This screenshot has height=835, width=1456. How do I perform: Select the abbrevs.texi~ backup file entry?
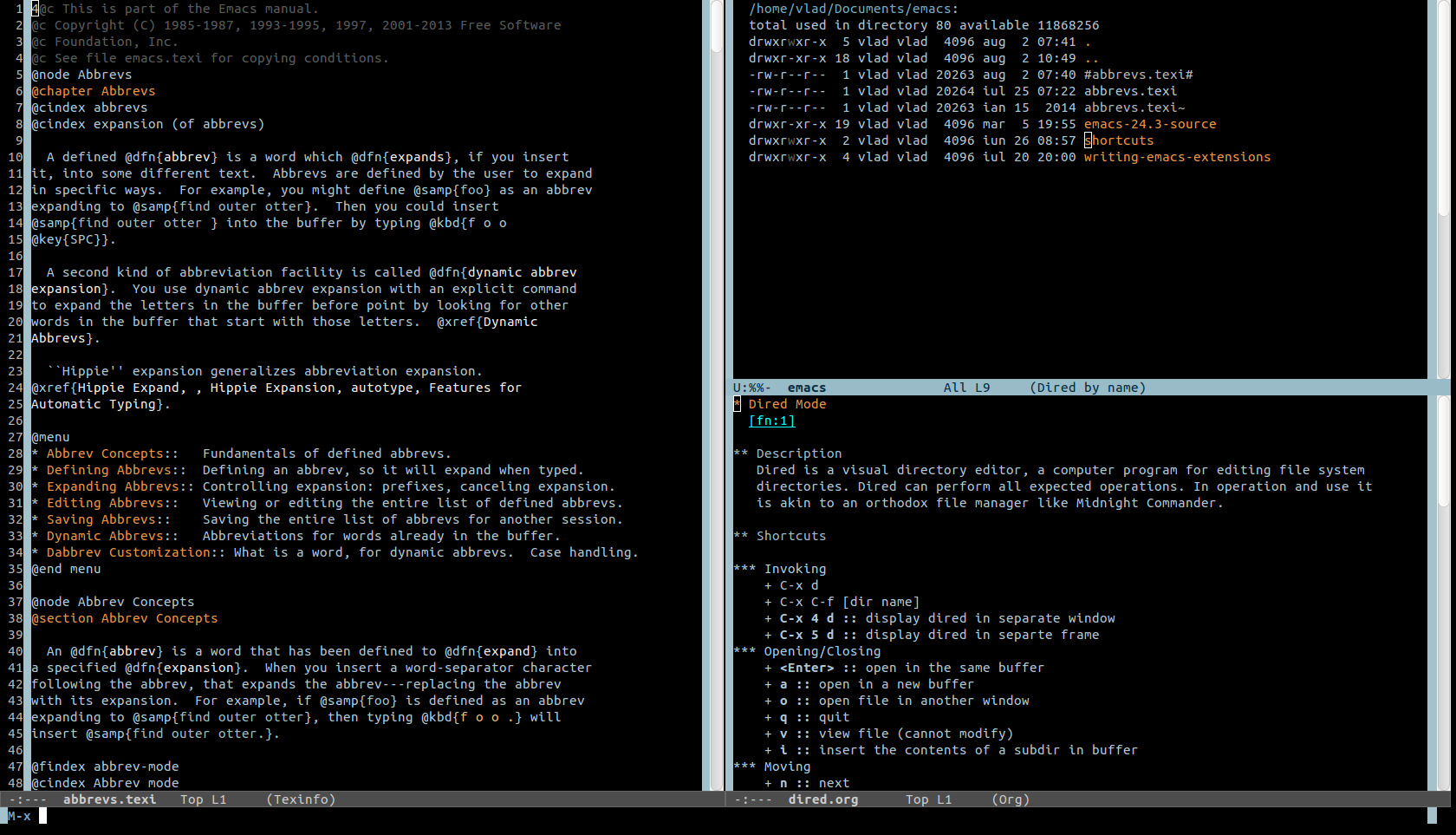click(1134, 108)
